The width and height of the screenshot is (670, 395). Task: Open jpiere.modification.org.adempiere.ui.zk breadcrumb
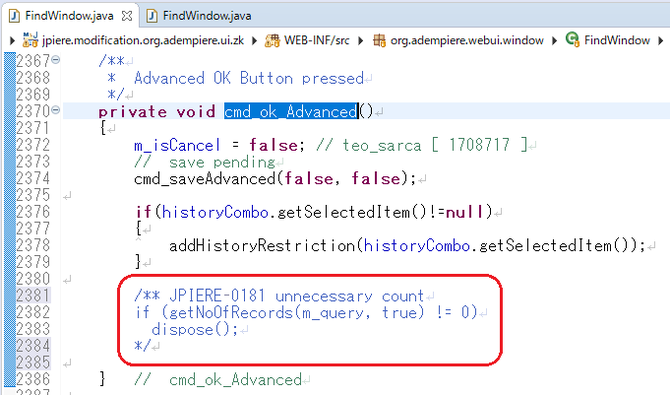point(143,40)
